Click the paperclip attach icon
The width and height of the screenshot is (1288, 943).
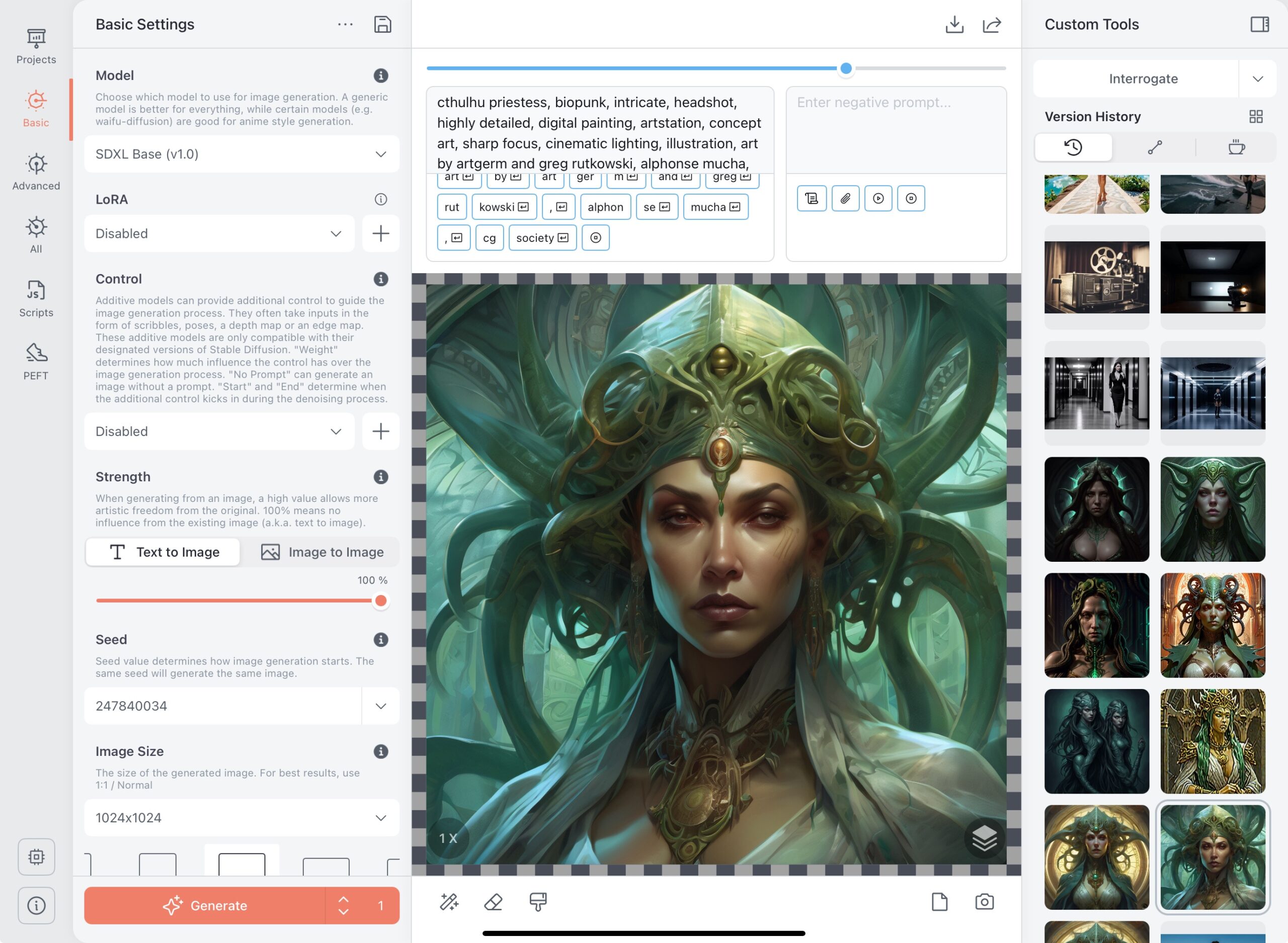pyautogui.click(x=845, y=198)
